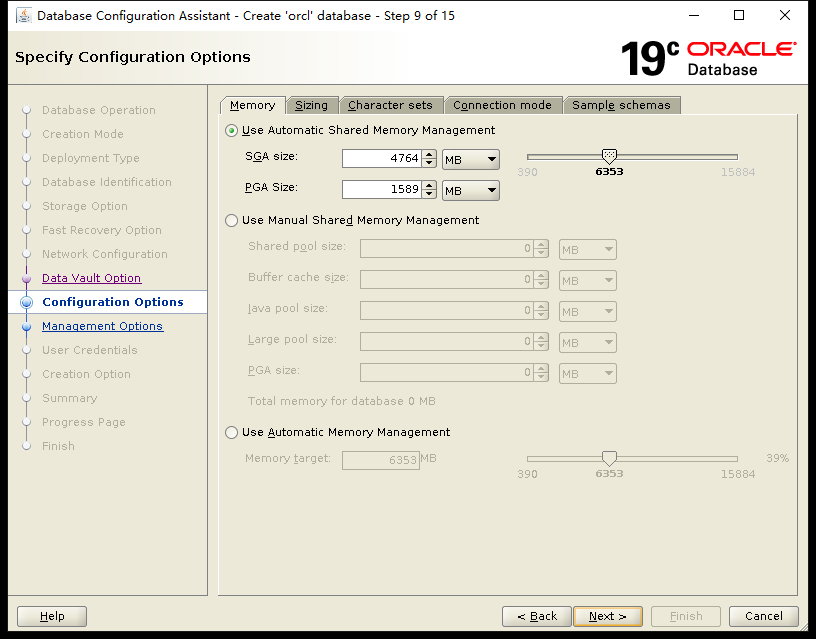Click Fast Recovery Option step text
The width and height of the screenshot is (816, 639).
coord(102,230)
